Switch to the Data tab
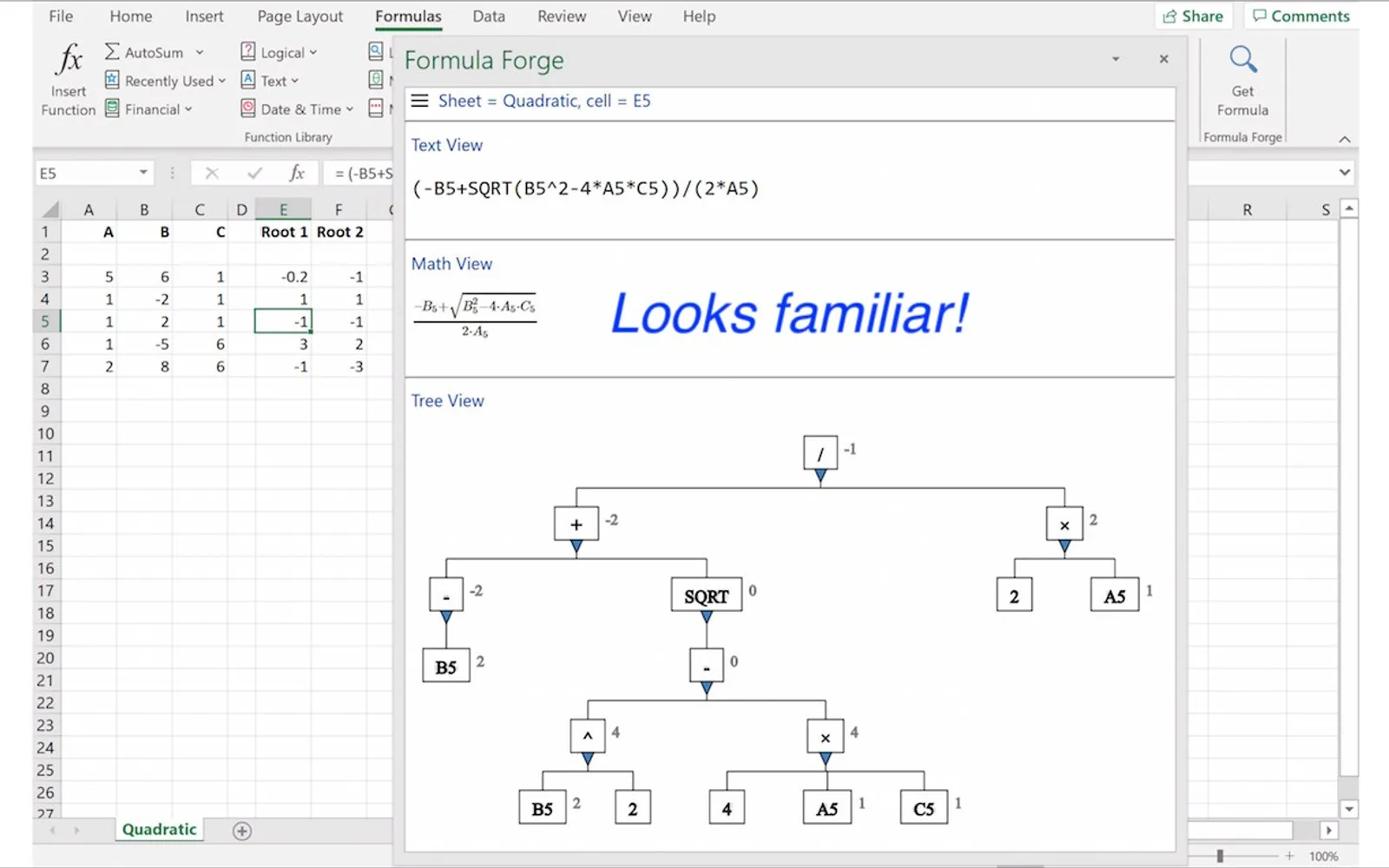Image resolution: width=1389 pixels, height=868 pixels. point(489,16)
